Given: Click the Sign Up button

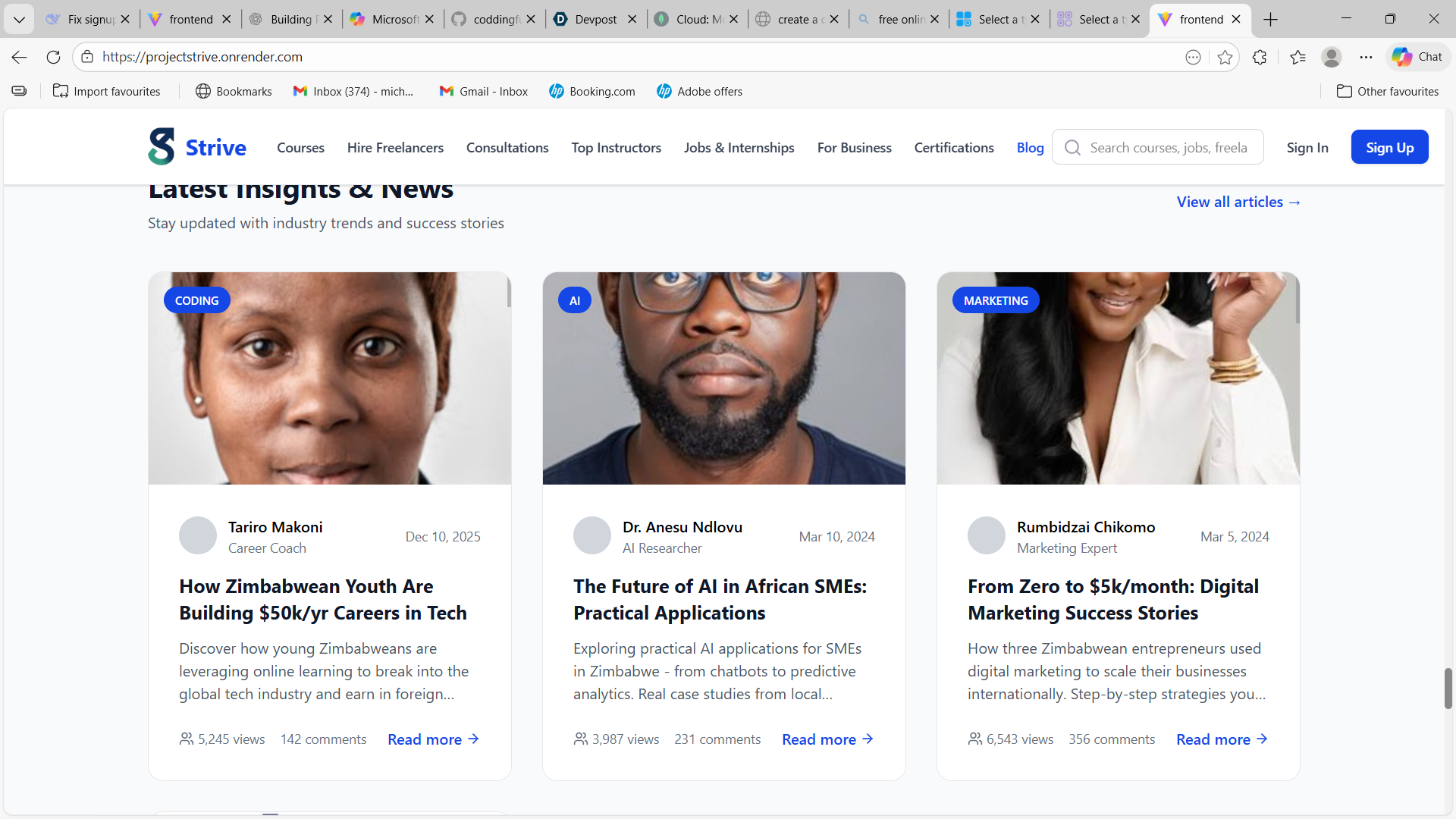Looking at the screenshot, I should pyautogui.click(x=1389, y=147).
